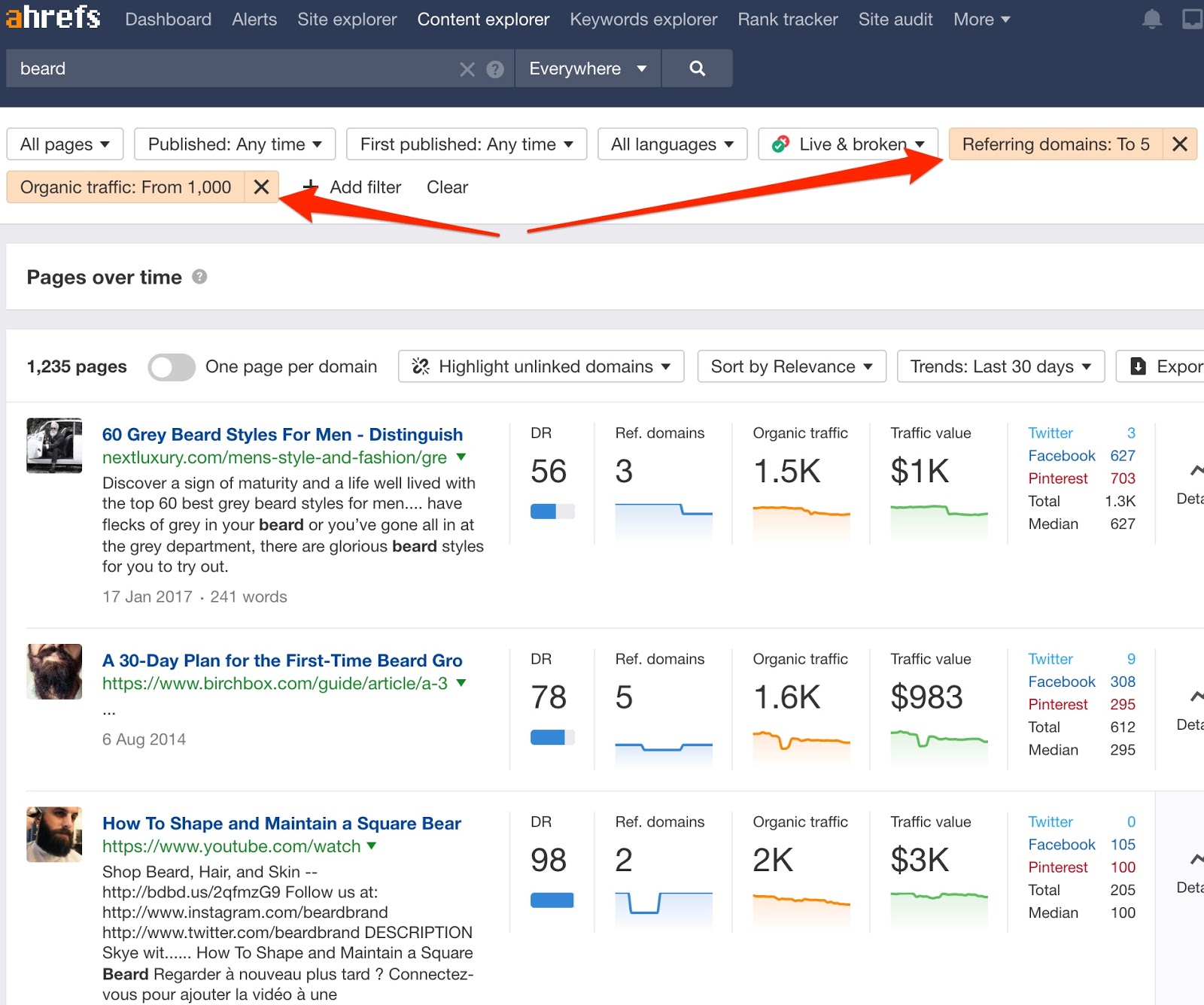Viewport: 1204px width, 1005px height.
Task: Clear the beard search query
Action: point(467,69)
